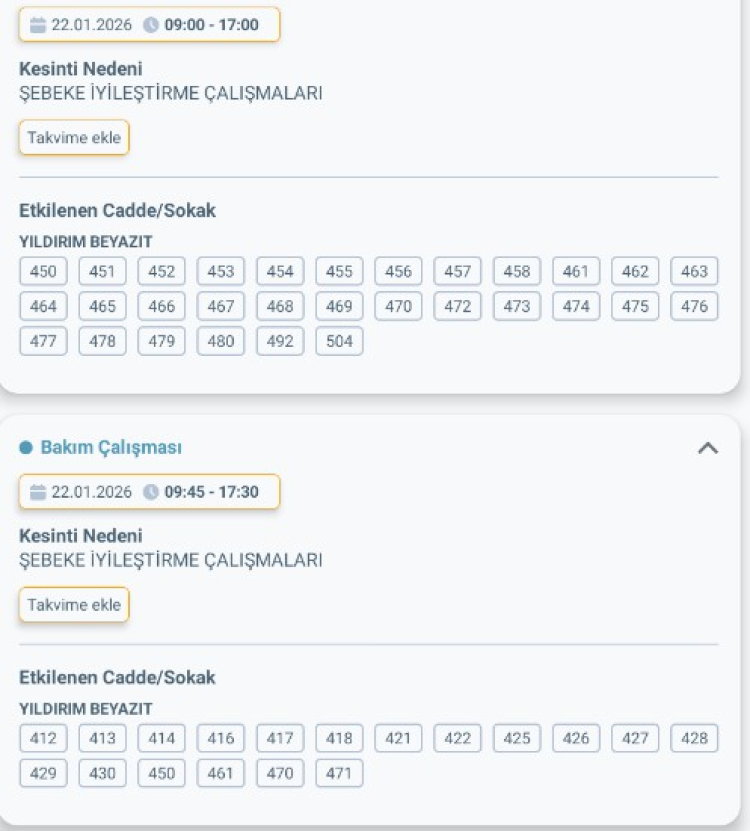Tap street chip 412
Viewport: 750px width, 831px height.
[x=43, y=738]
